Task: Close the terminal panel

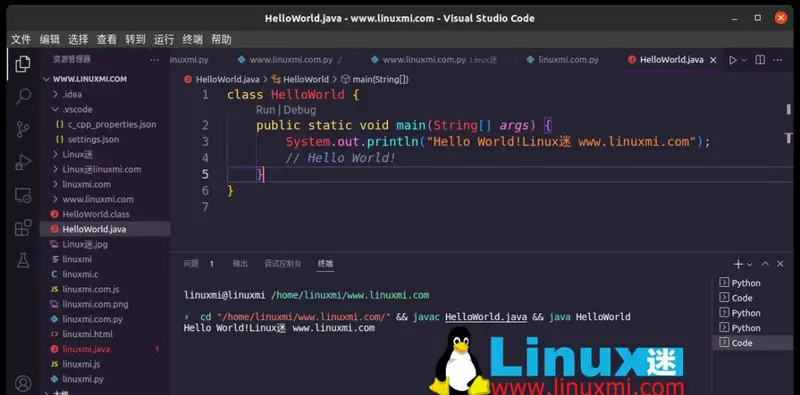Action: (780, 264)
